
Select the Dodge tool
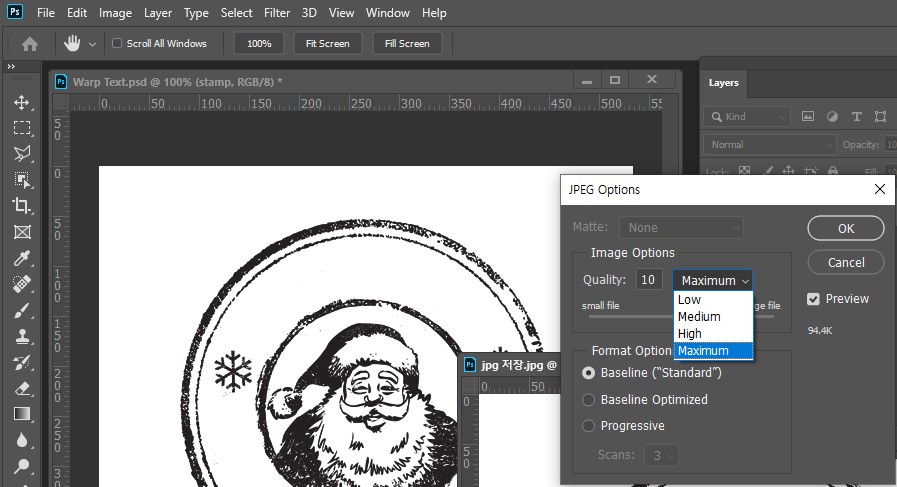click(x=22, y=466)
